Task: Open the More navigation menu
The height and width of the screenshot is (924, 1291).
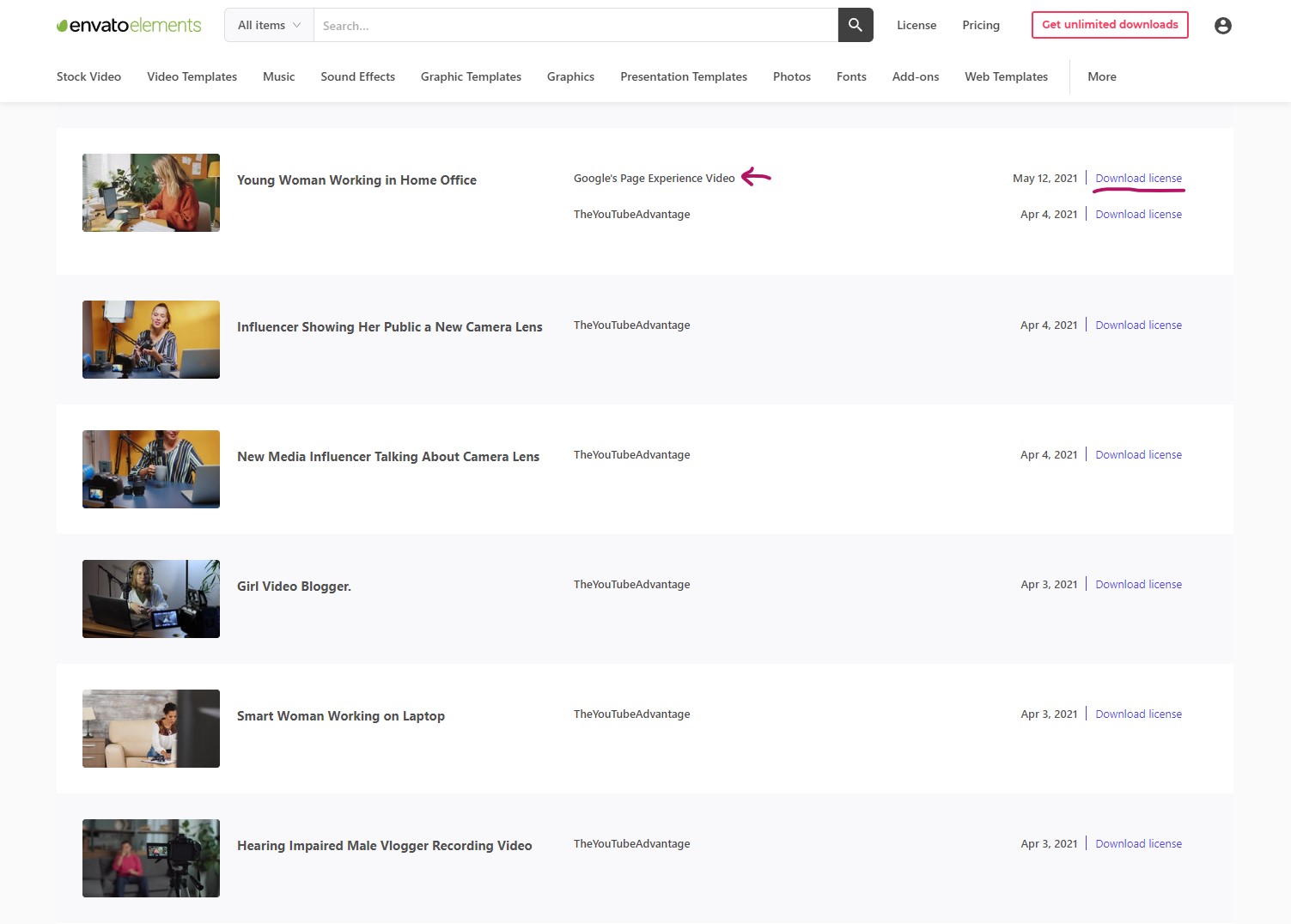Action: tap(1101, 76)
